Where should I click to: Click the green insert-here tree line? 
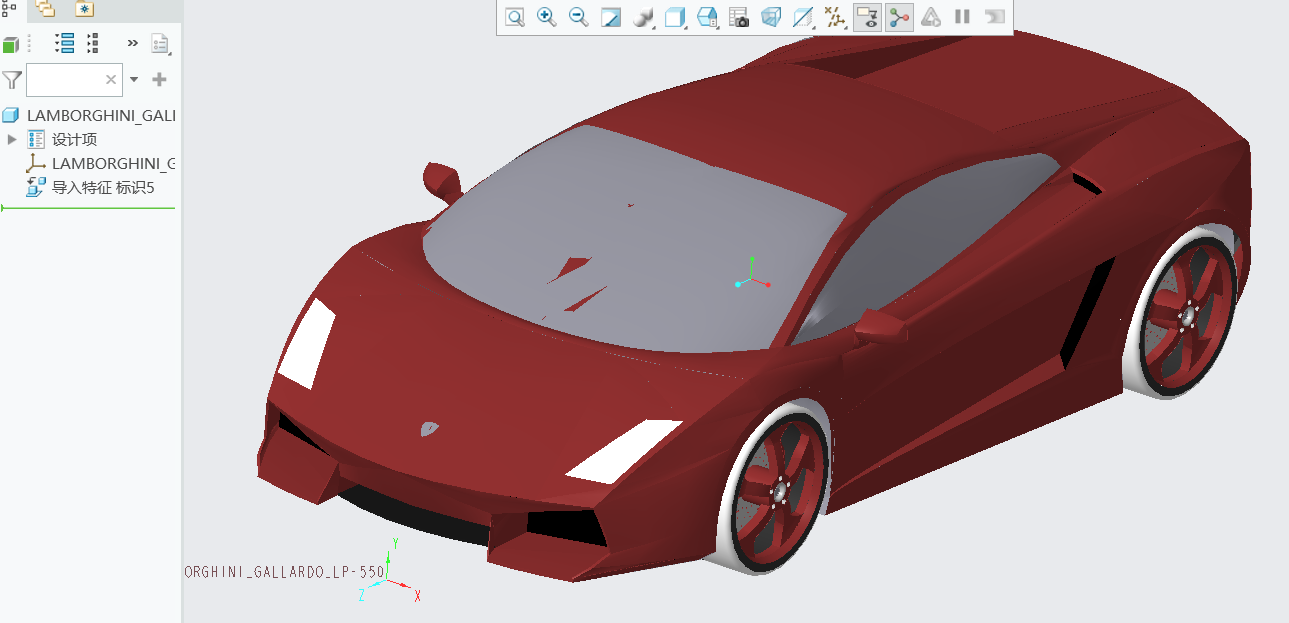(88, 208)
